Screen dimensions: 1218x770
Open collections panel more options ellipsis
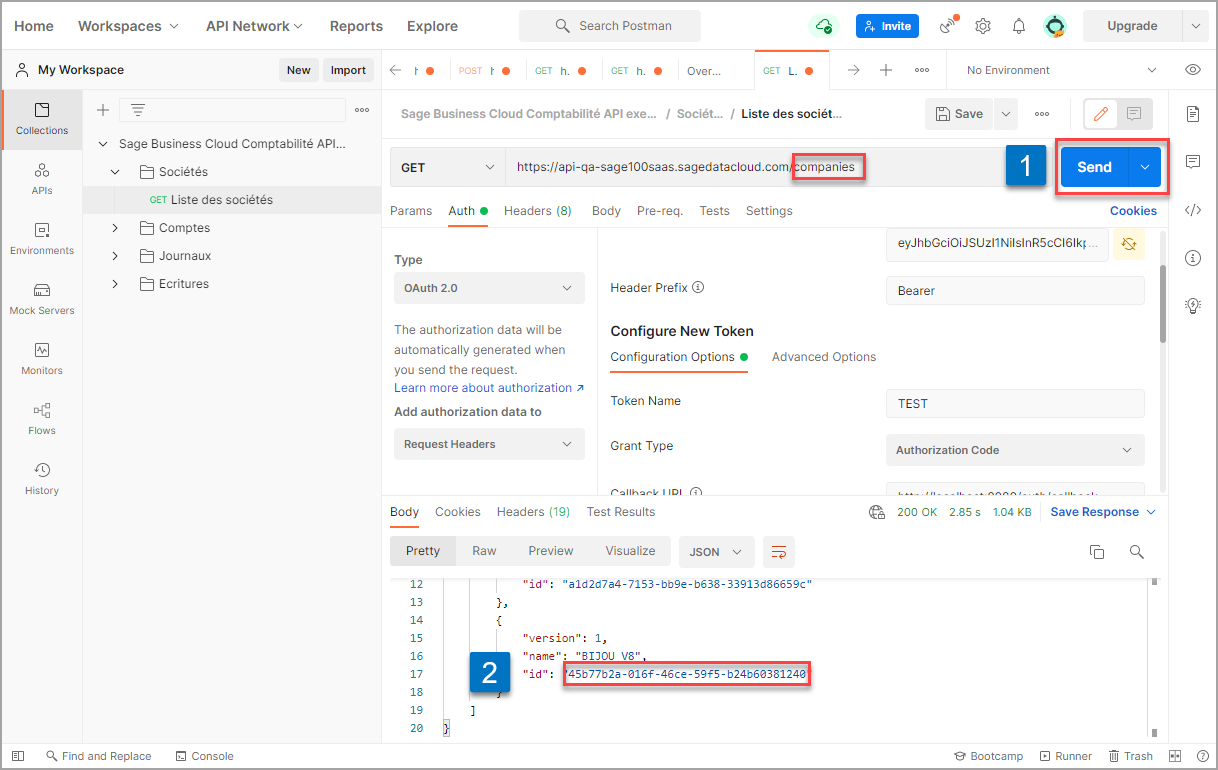[x=362, y=110]
